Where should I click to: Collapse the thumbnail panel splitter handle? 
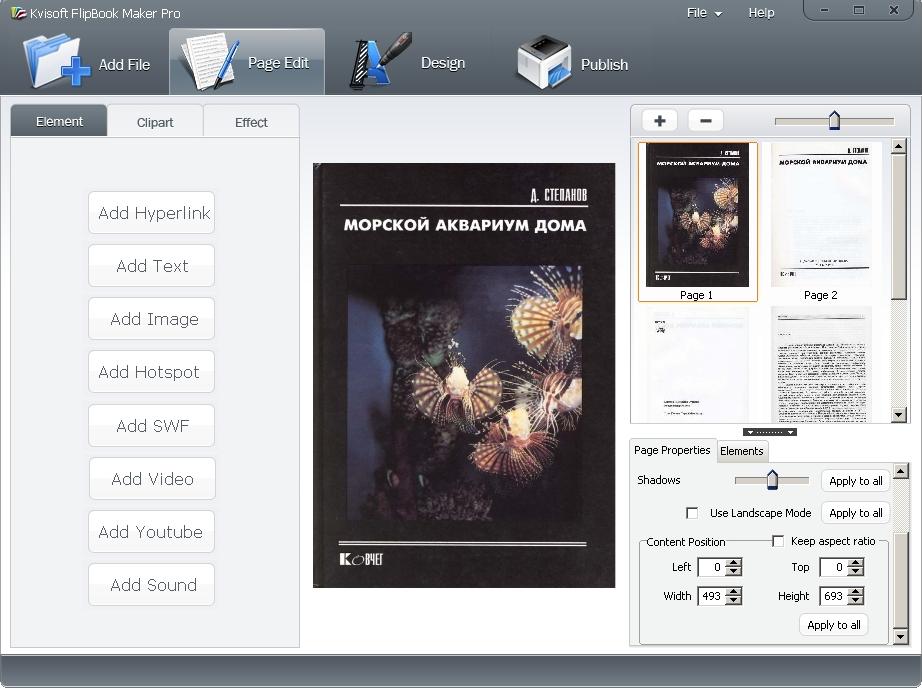(x=770, y=432)
